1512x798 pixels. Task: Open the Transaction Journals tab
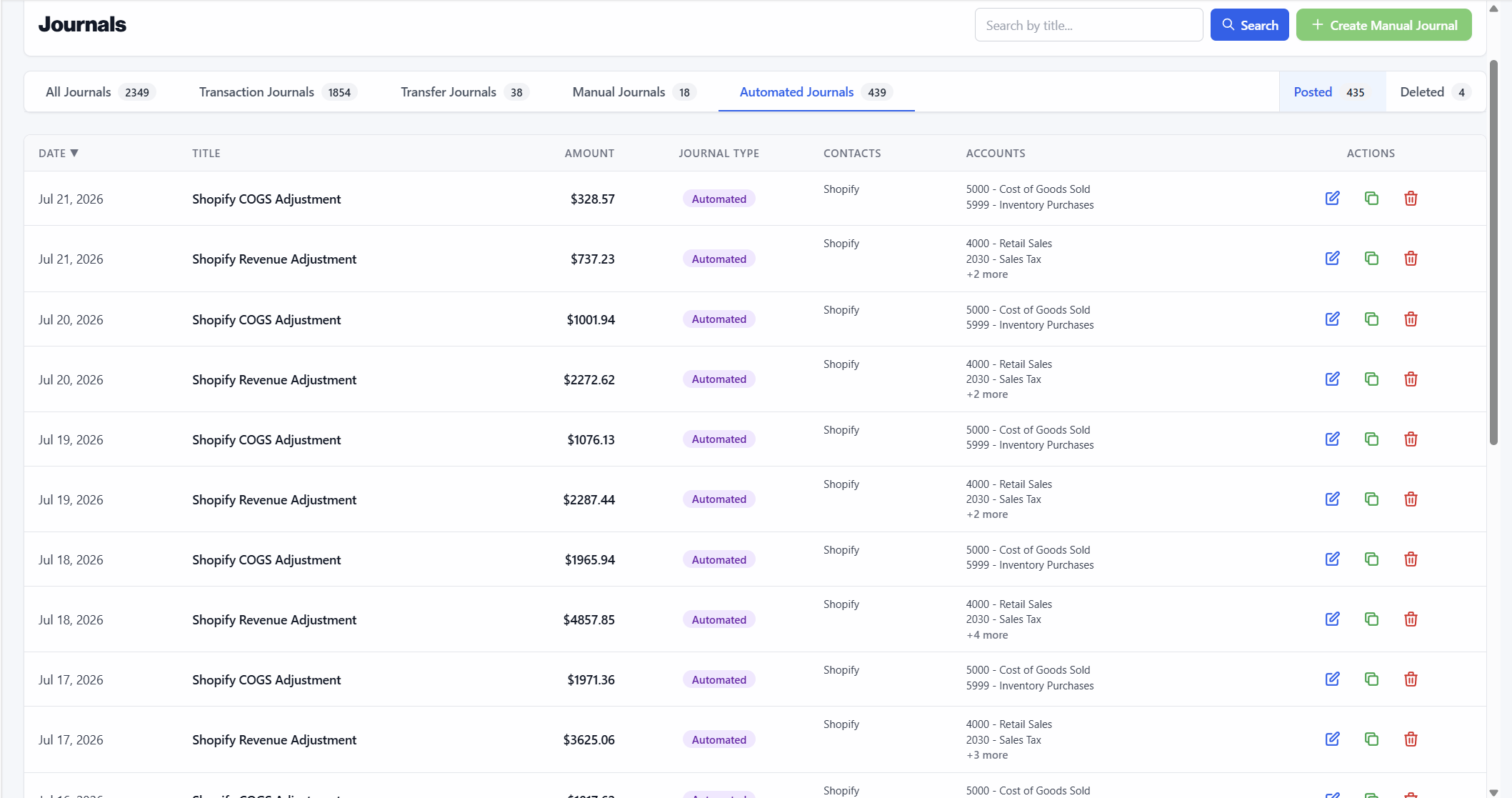[278, 92]
